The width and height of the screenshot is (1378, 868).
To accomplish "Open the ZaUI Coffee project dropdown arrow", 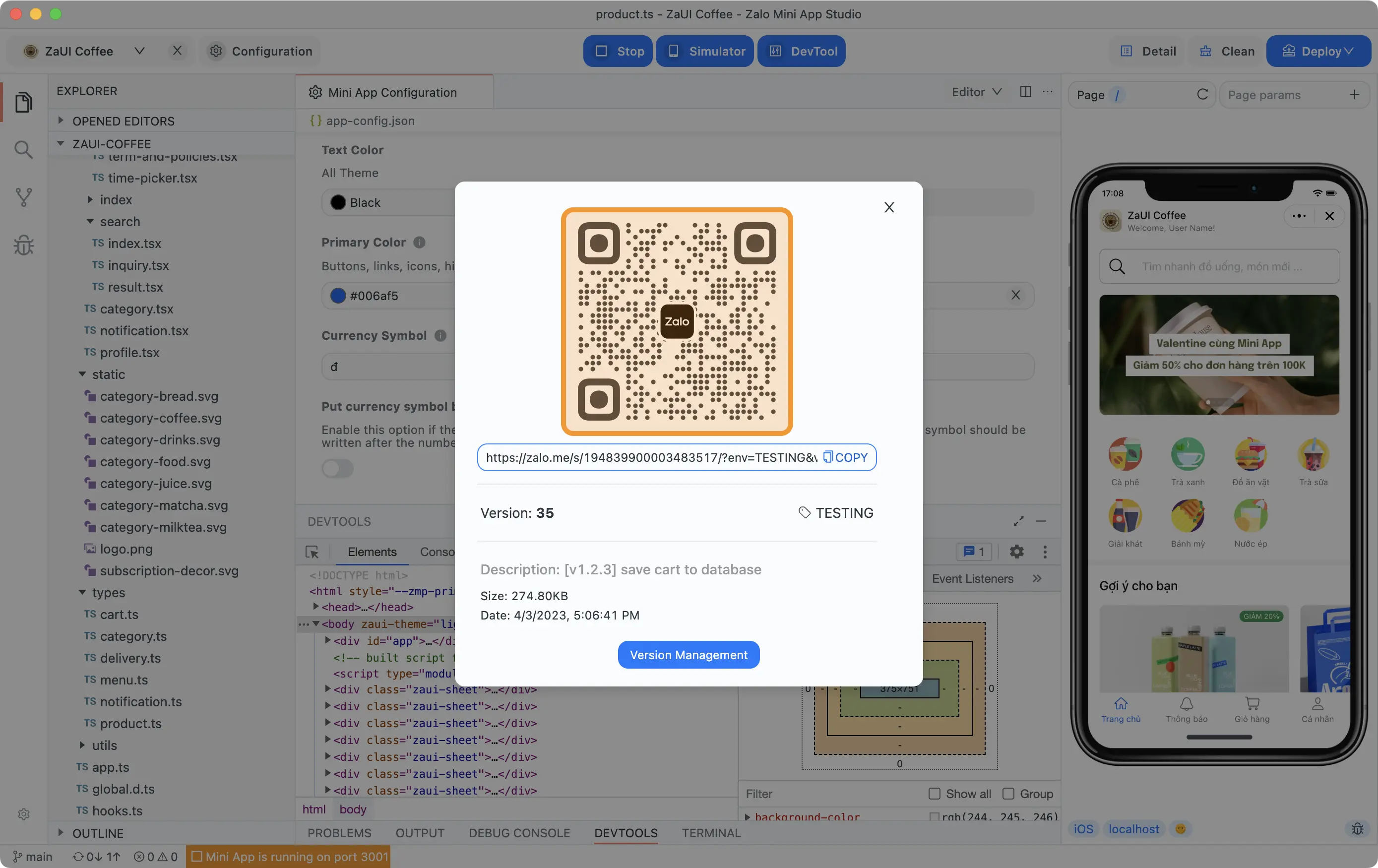I will point(139,51).
